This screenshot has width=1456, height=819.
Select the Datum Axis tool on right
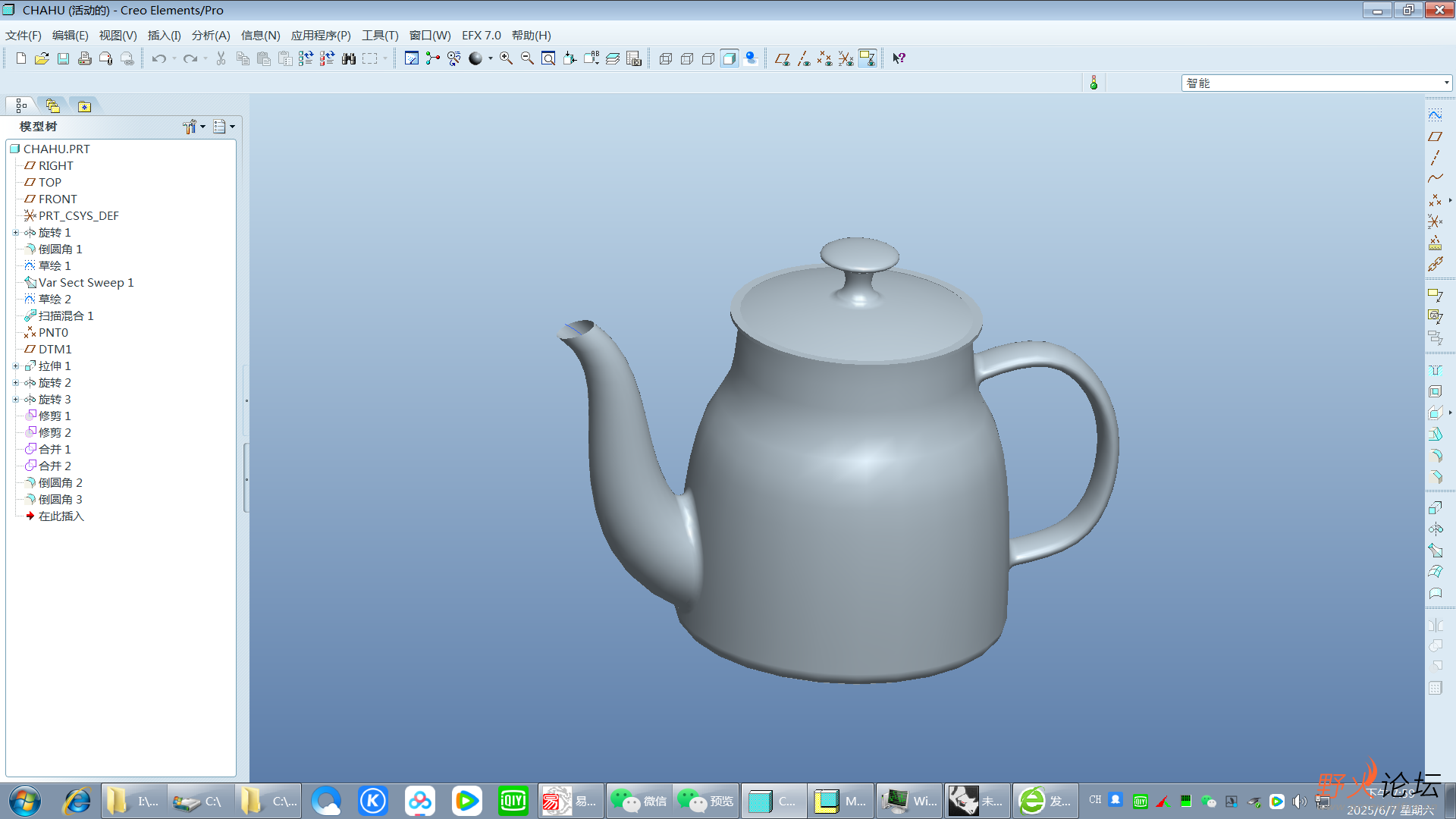pyautogui.click(x=1436, y=158)
